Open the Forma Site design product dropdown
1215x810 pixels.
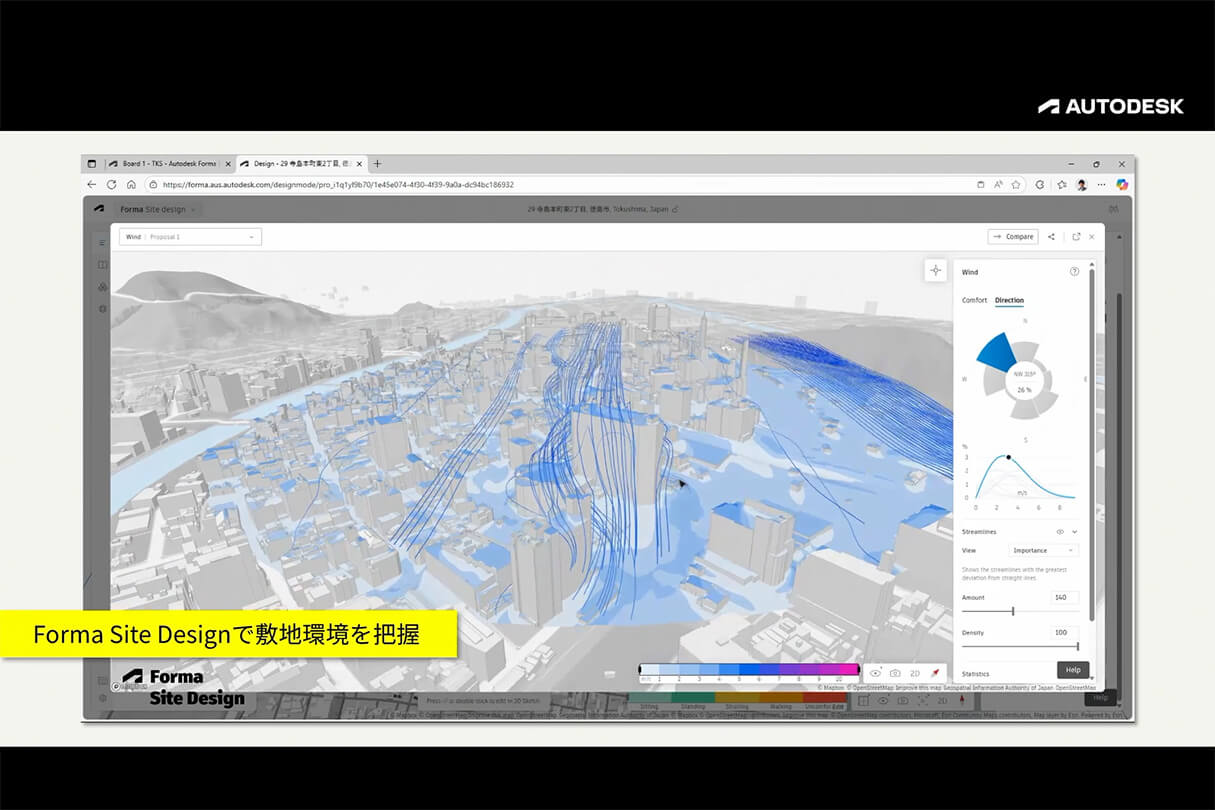[159, 209]
